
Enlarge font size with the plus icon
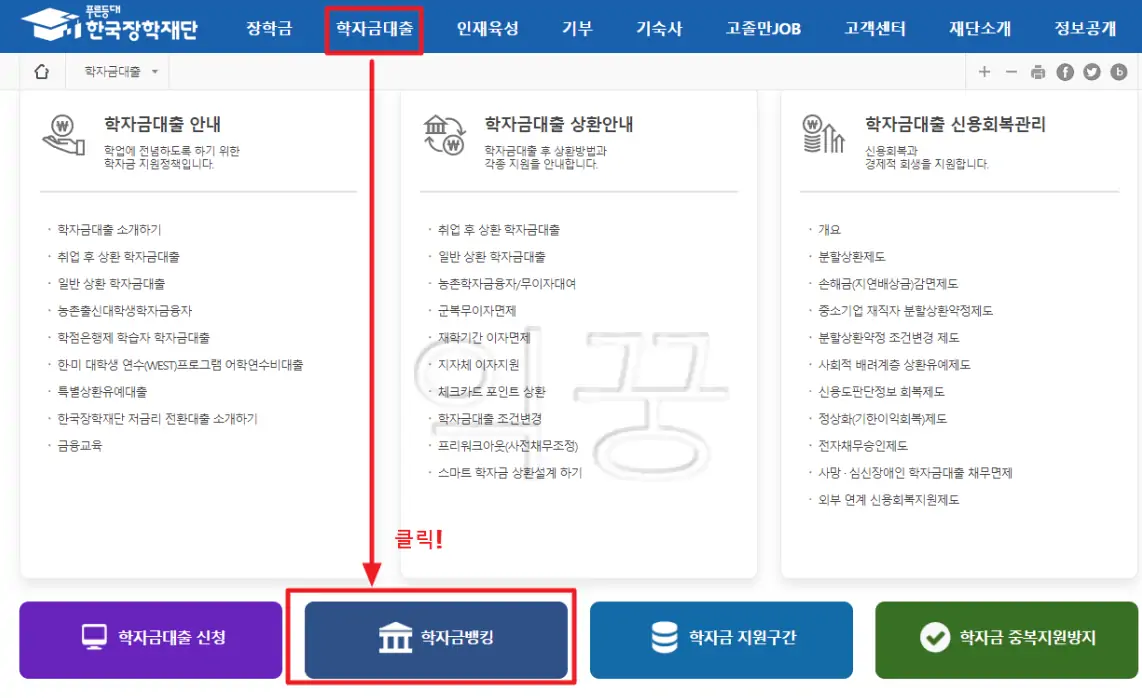[x=984, y=72]
